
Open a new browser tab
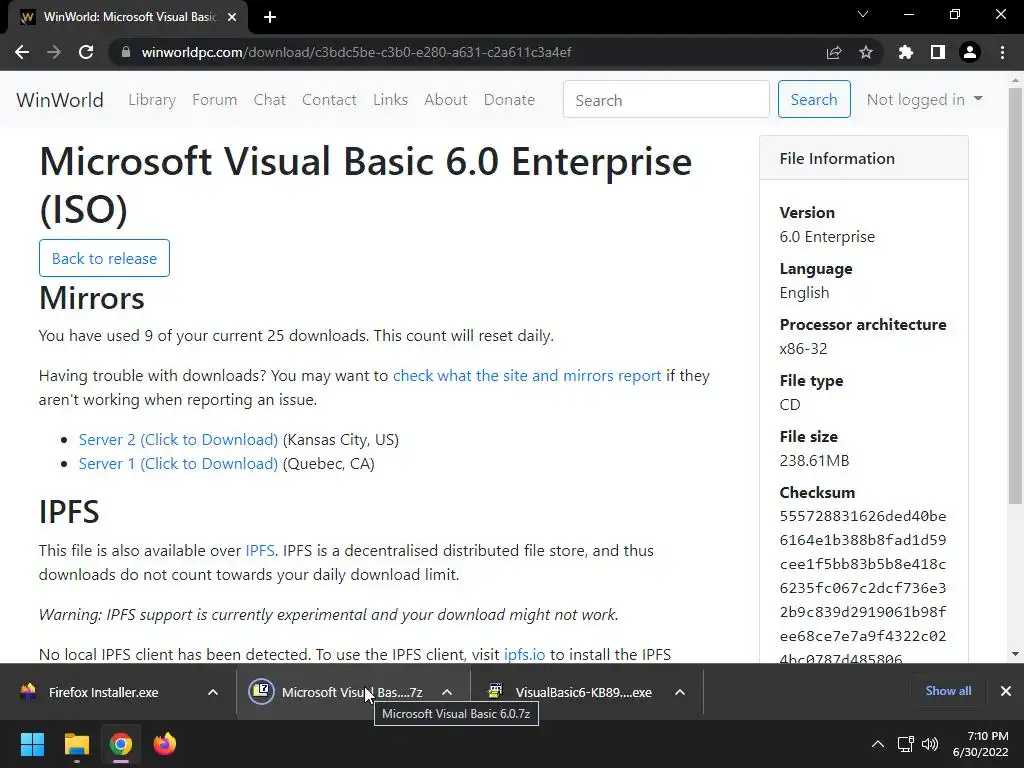[x=270, y=17]
